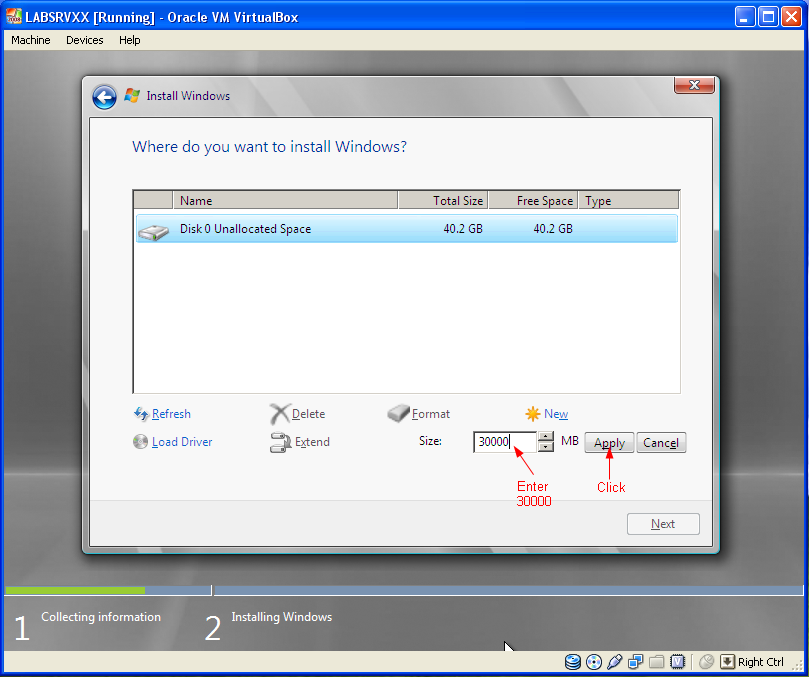Click the optical disc icon in status bar
The height and width of the screenshot is (677, 809).
coord(594,662)
